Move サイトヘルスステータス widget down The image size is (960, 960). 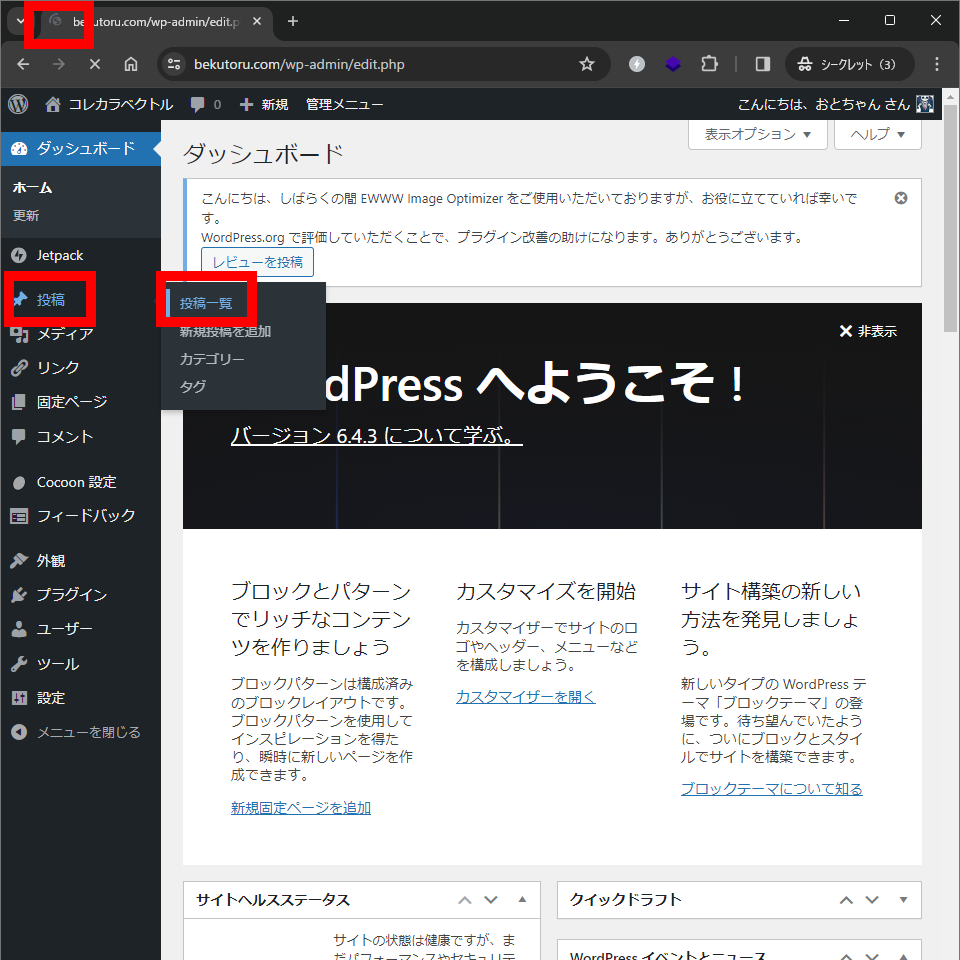[x=491, y=900]
